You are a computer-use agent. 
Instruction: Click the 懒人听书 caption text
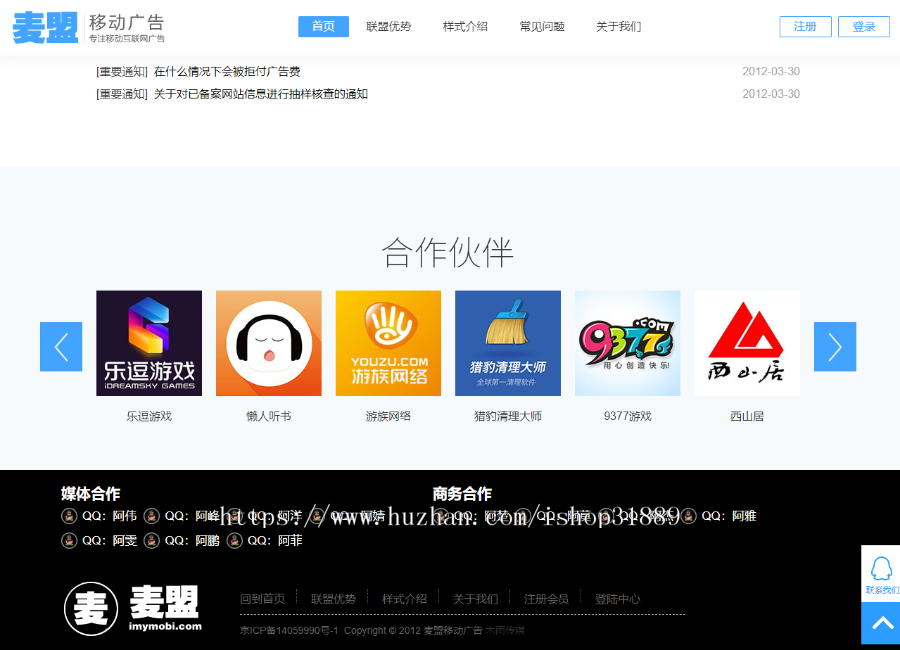point(269,416)
